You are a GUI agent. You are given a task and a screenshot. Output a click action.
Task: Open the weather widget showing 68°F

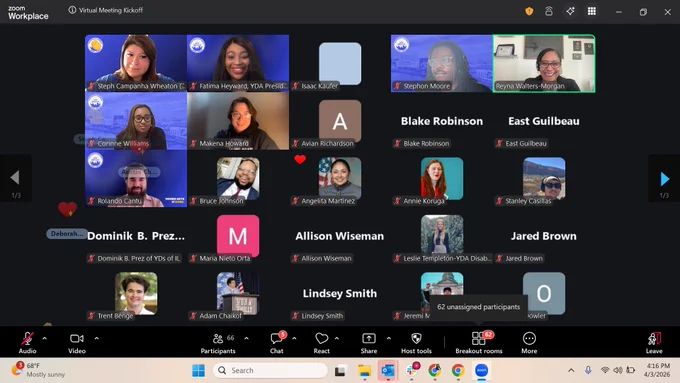(38, 370)
